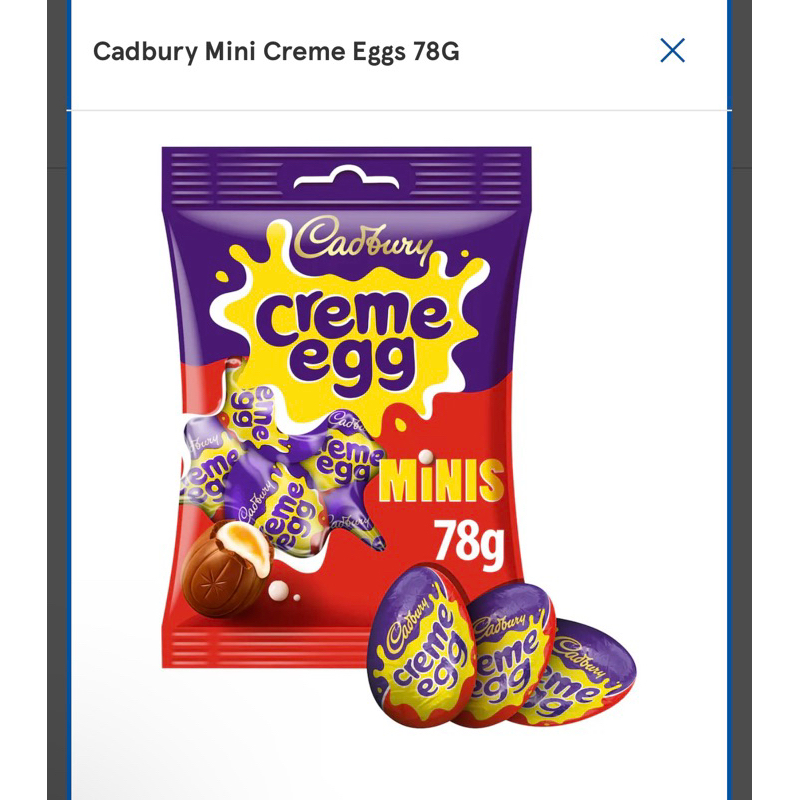Image resolution: width=800 pixels, height=800 pixels.
Task: Click the Cadbury Mini Creme Eggs 78G title
Action: [x=276, y=52]
